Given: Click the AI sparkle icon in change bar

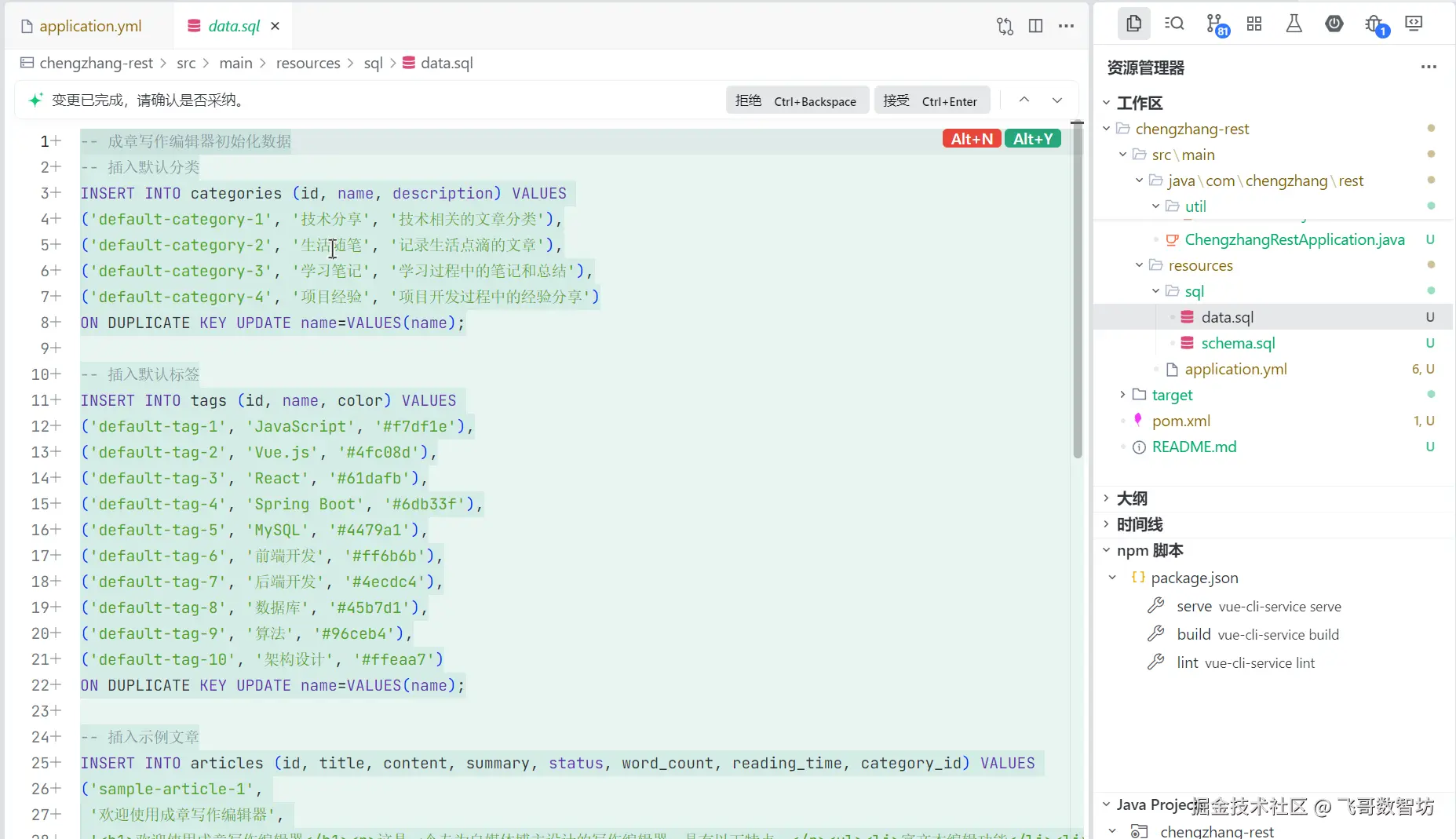Looking at the screenshot, I should 35,100.
